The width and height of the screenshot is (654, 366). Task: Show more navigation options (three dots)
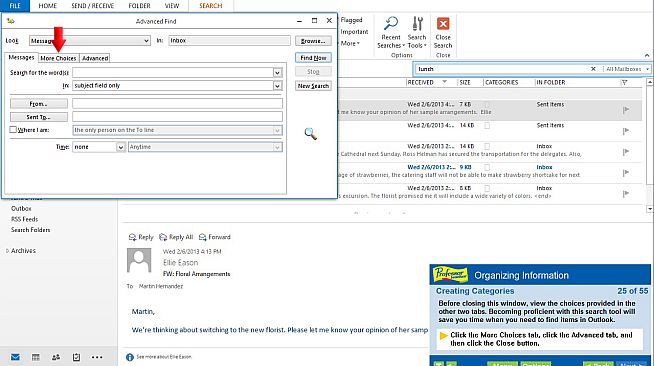[97, 357]
